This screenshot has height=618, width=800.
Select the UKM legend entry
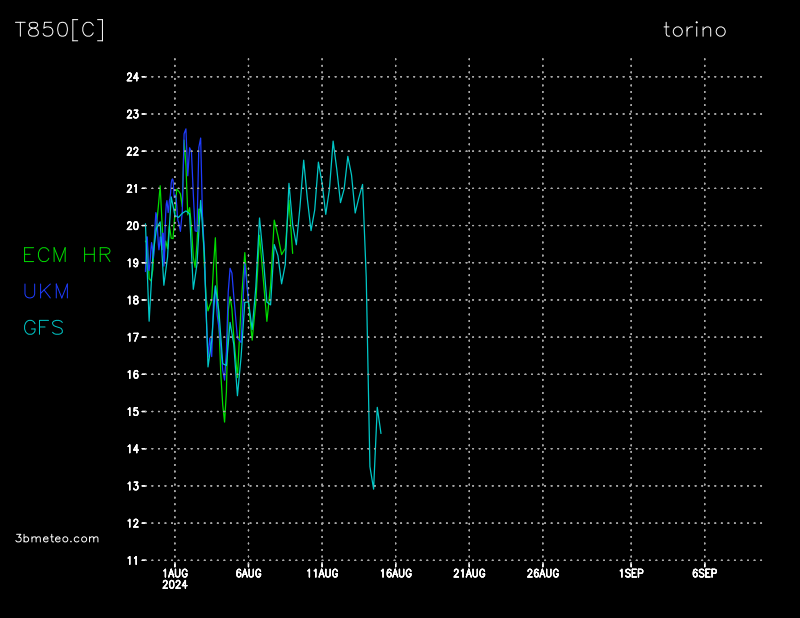(x=46, y=292)
